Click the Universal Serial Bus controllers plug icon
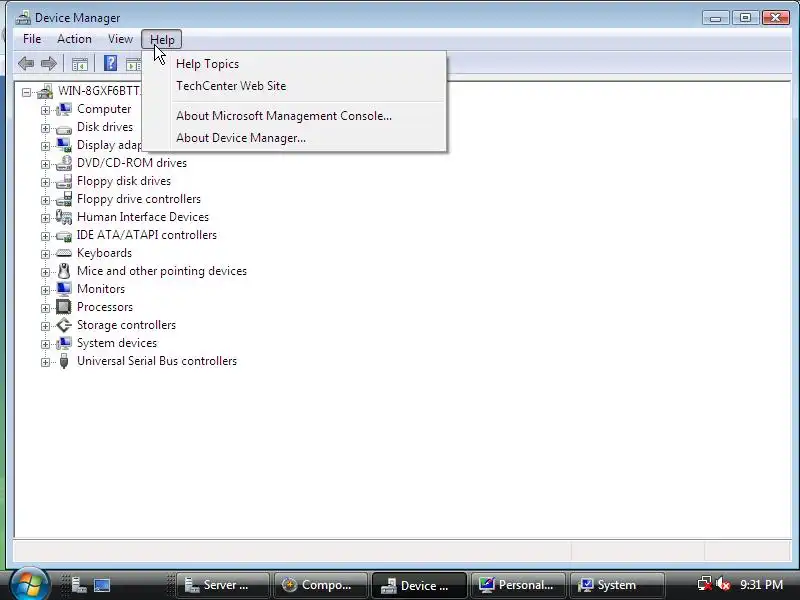This screenshot has width=800, height=600. [x=64, y=361]
